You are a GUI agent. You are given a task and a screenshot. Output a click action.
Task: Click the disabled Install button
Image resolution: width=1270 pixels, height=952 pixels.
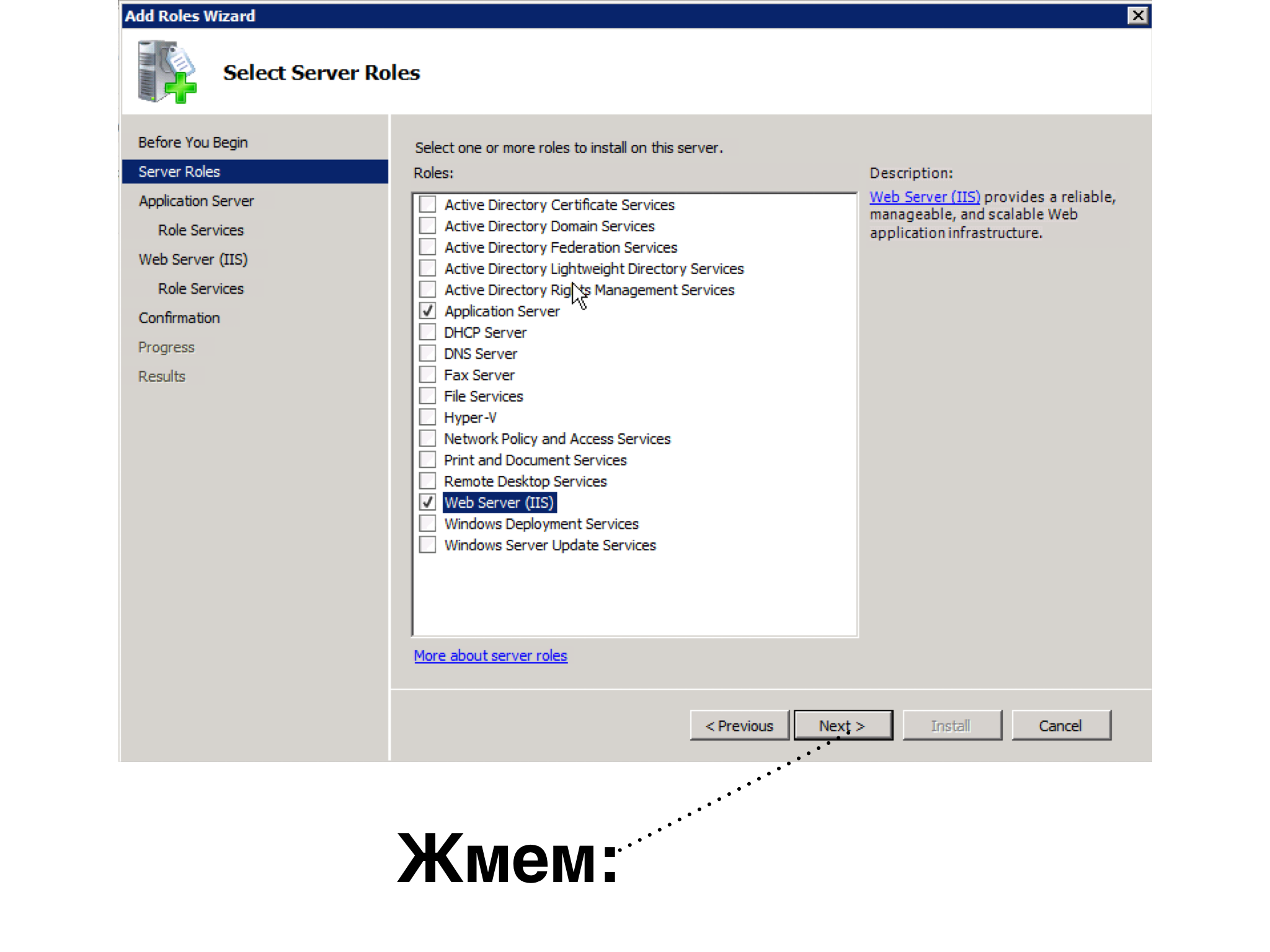[x=952, y=726]
